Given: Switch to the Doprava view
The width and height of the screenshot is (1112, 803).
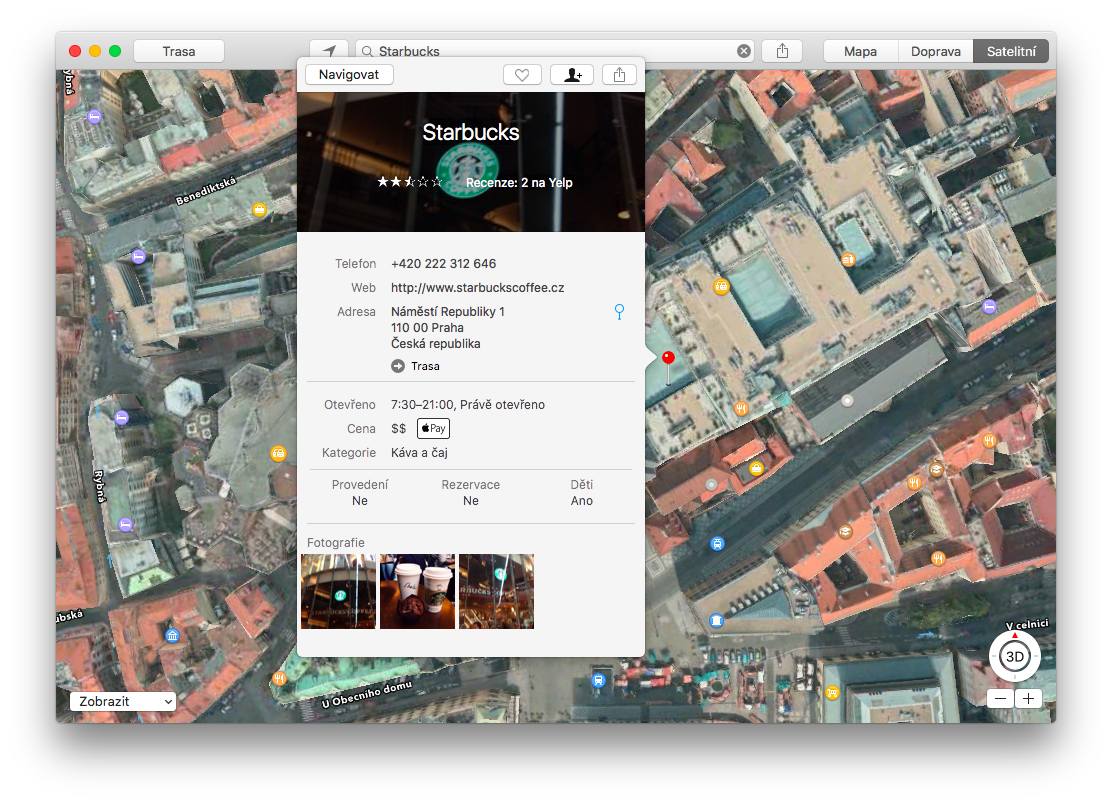Looking at the screenshot, I should click(x=935, y=51).
